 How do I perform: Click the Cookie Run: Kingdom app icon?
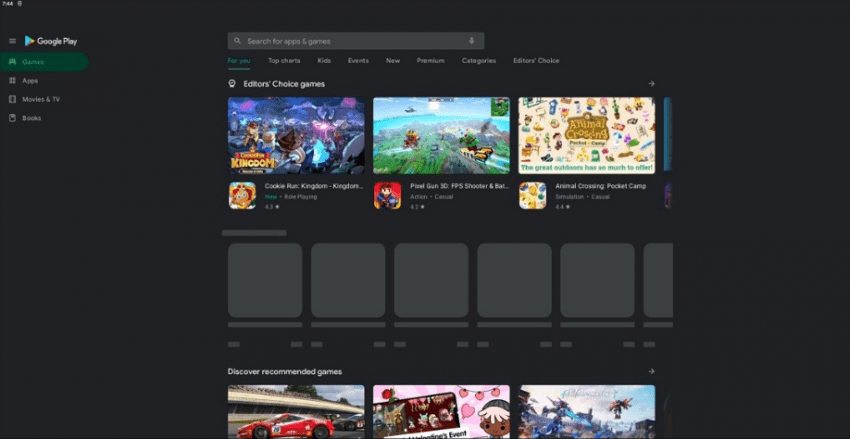(242, 196)
